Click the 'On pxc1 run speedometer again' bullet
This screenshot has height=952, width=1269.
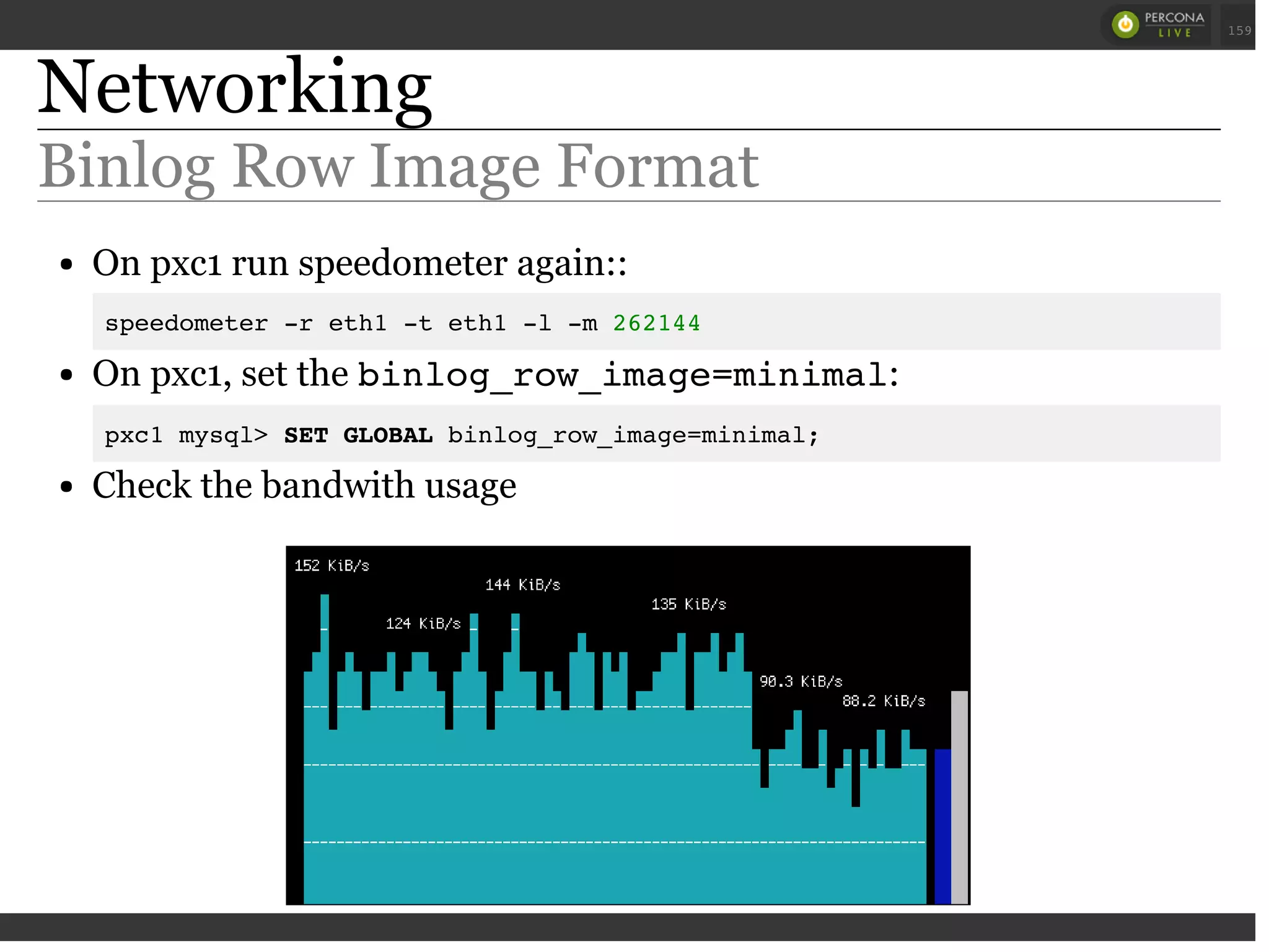pyautogui.click(x=359, y=263)
